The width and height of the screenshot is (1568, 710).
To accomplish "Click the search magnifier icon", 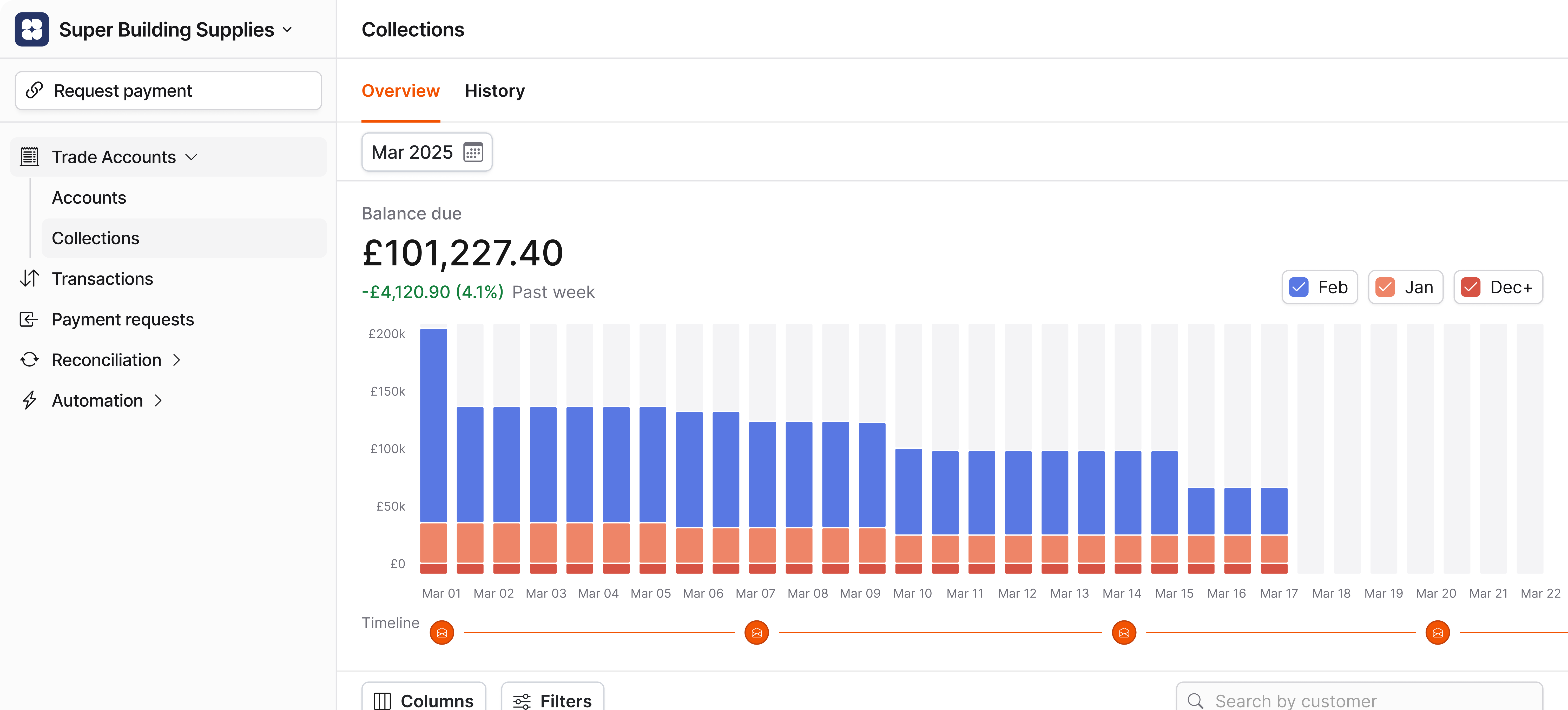I will pos(1195,701).
